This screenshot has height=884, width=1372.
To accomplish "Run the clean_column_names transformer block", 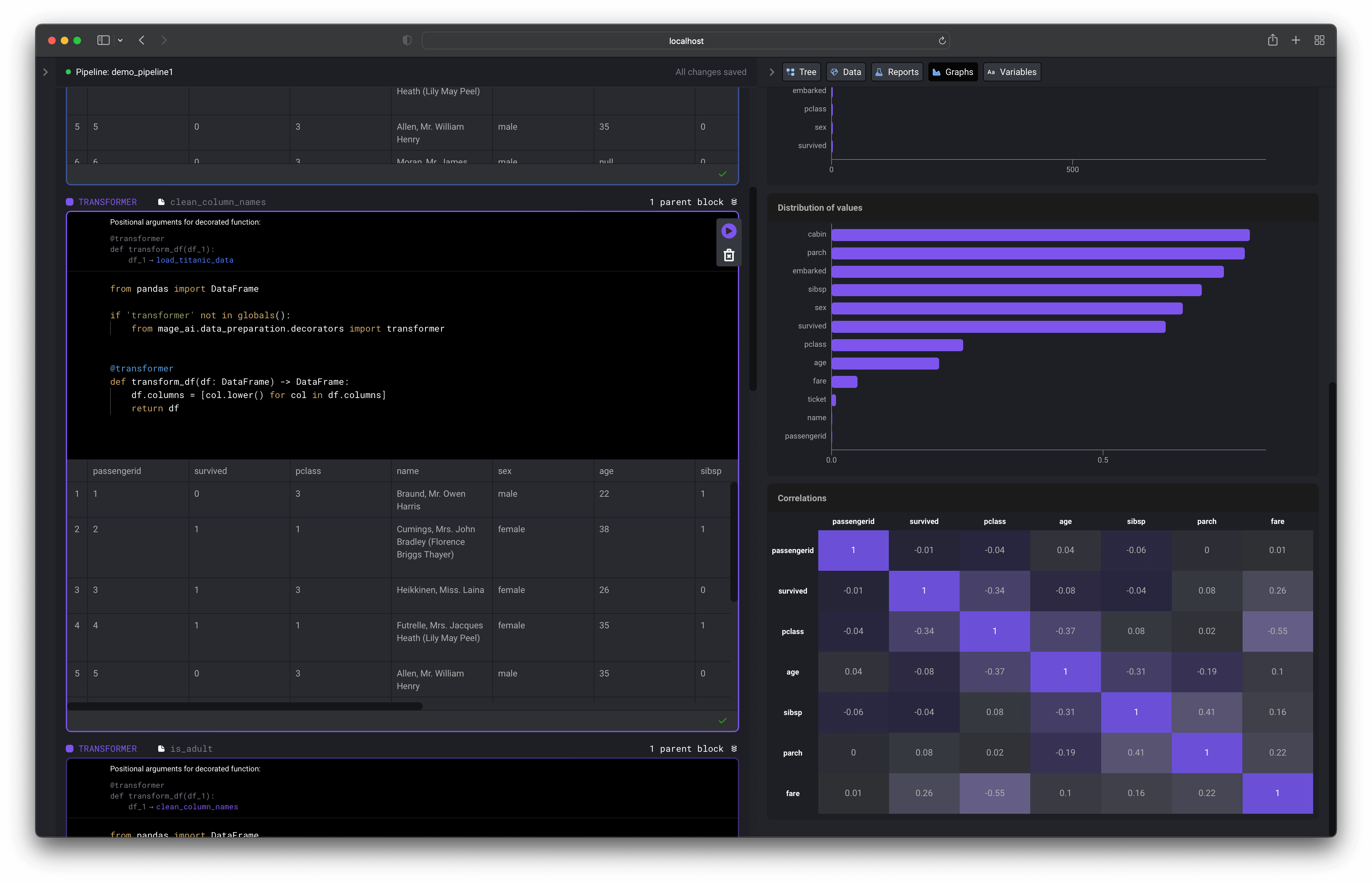I will click(x=728, y=231).
